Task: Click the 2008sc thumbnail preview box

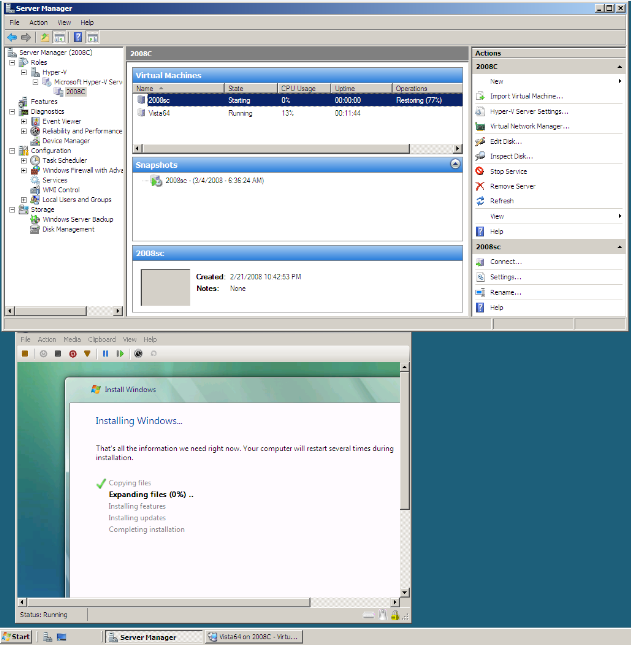Action: pos(165,287)
